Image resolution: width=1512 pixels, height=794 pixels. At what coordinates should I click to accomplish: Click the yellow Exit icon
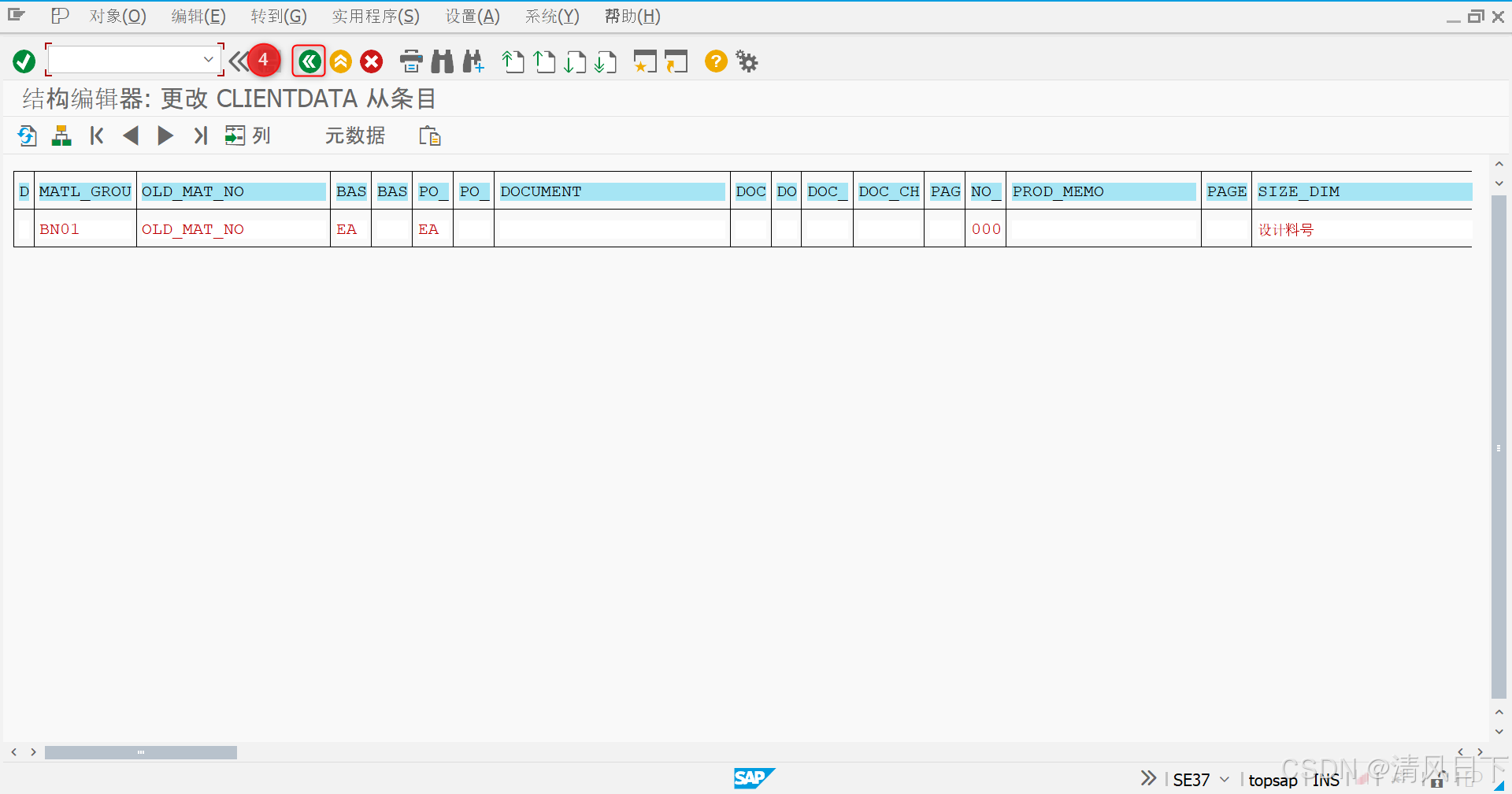[x=340, y=61]
